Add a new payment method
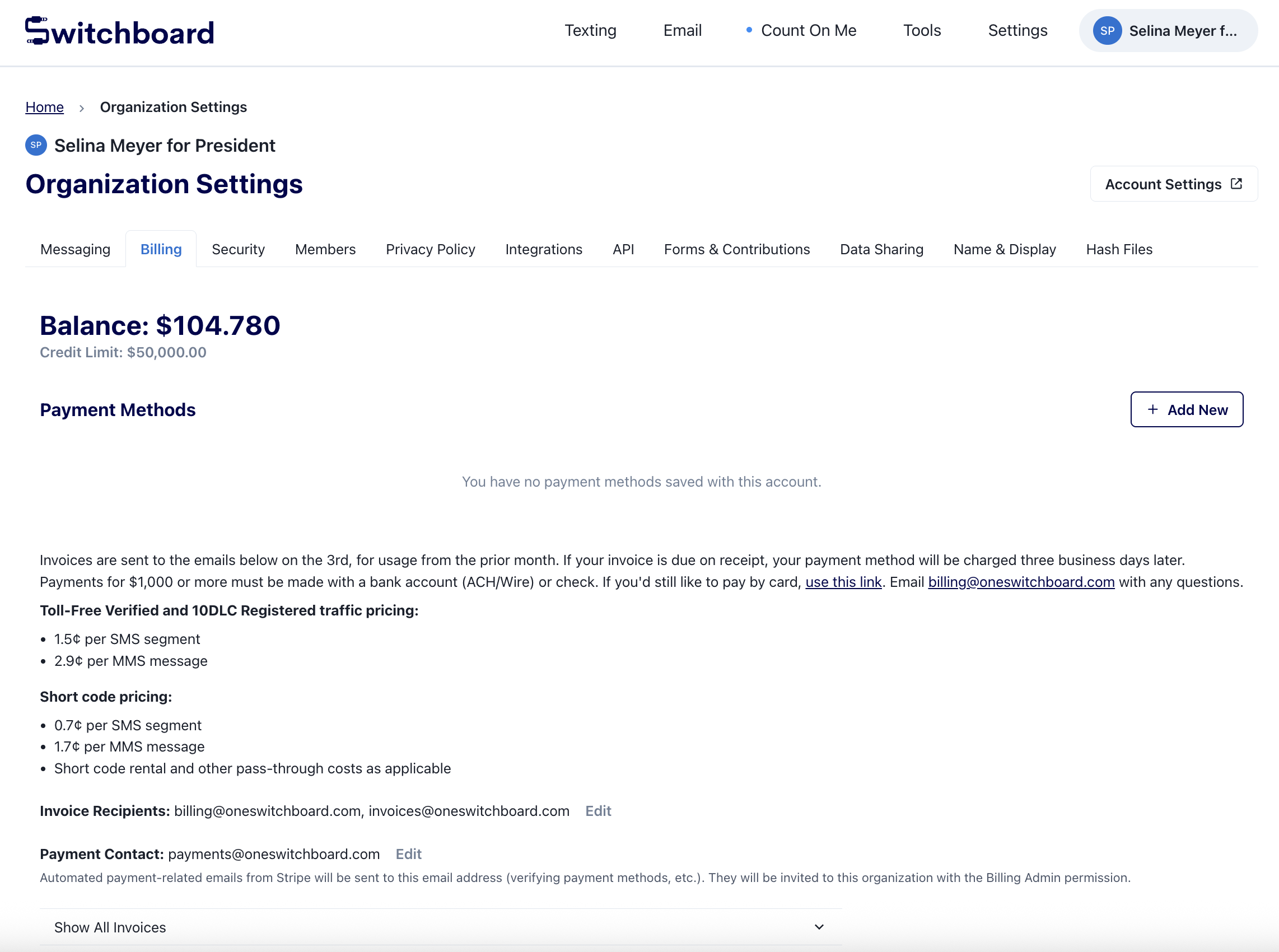 click(x=1187, y=409)
